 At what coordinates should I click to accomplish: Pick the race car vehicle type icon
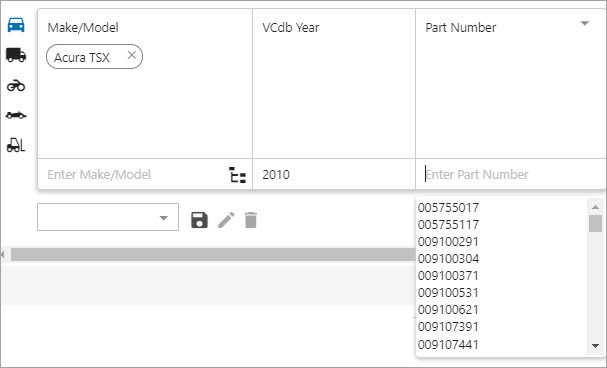pos(16,115)
